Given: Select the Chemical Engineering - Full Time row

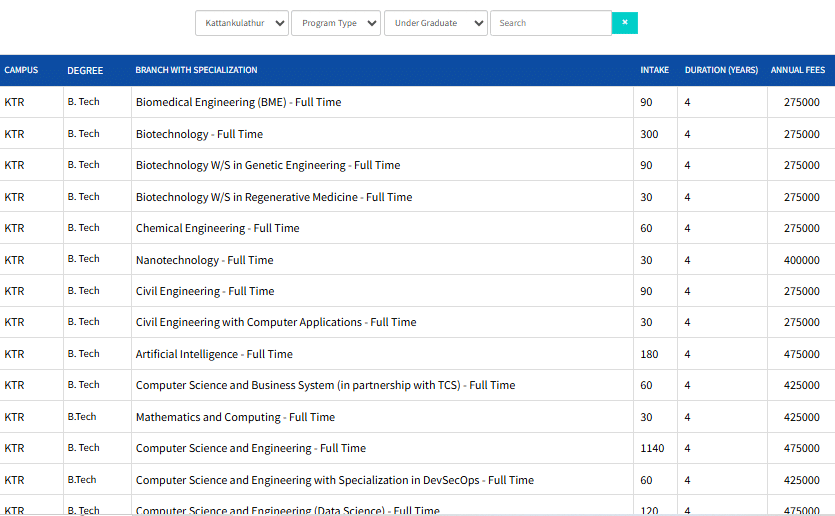Looking at the screenshot, I should pyautogui.click(x=217, y=228).
